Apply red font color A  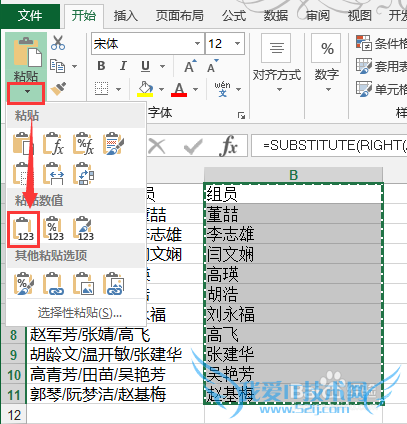(179, 89)
